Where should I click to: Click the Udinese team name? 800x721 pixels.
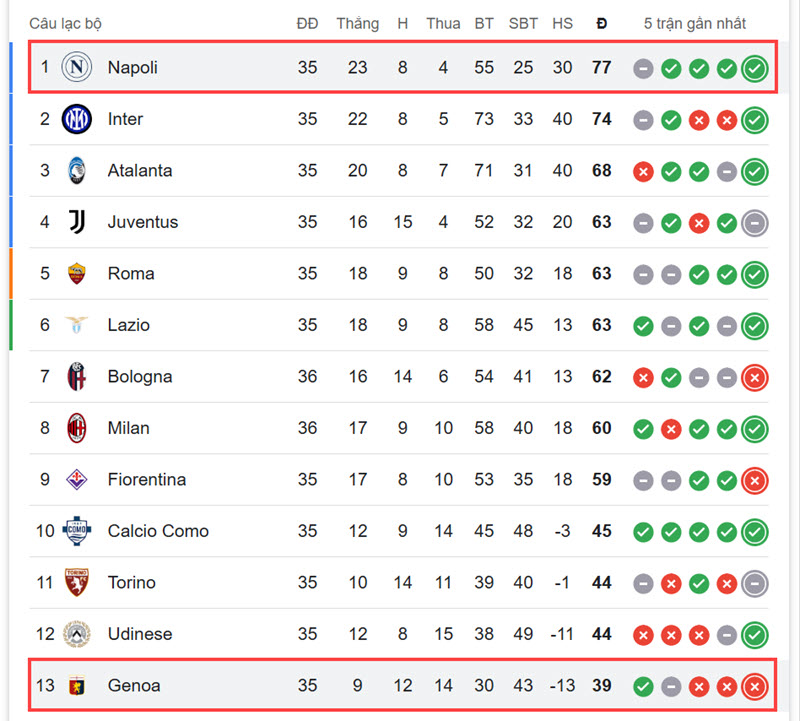click(x=140, y=634)
